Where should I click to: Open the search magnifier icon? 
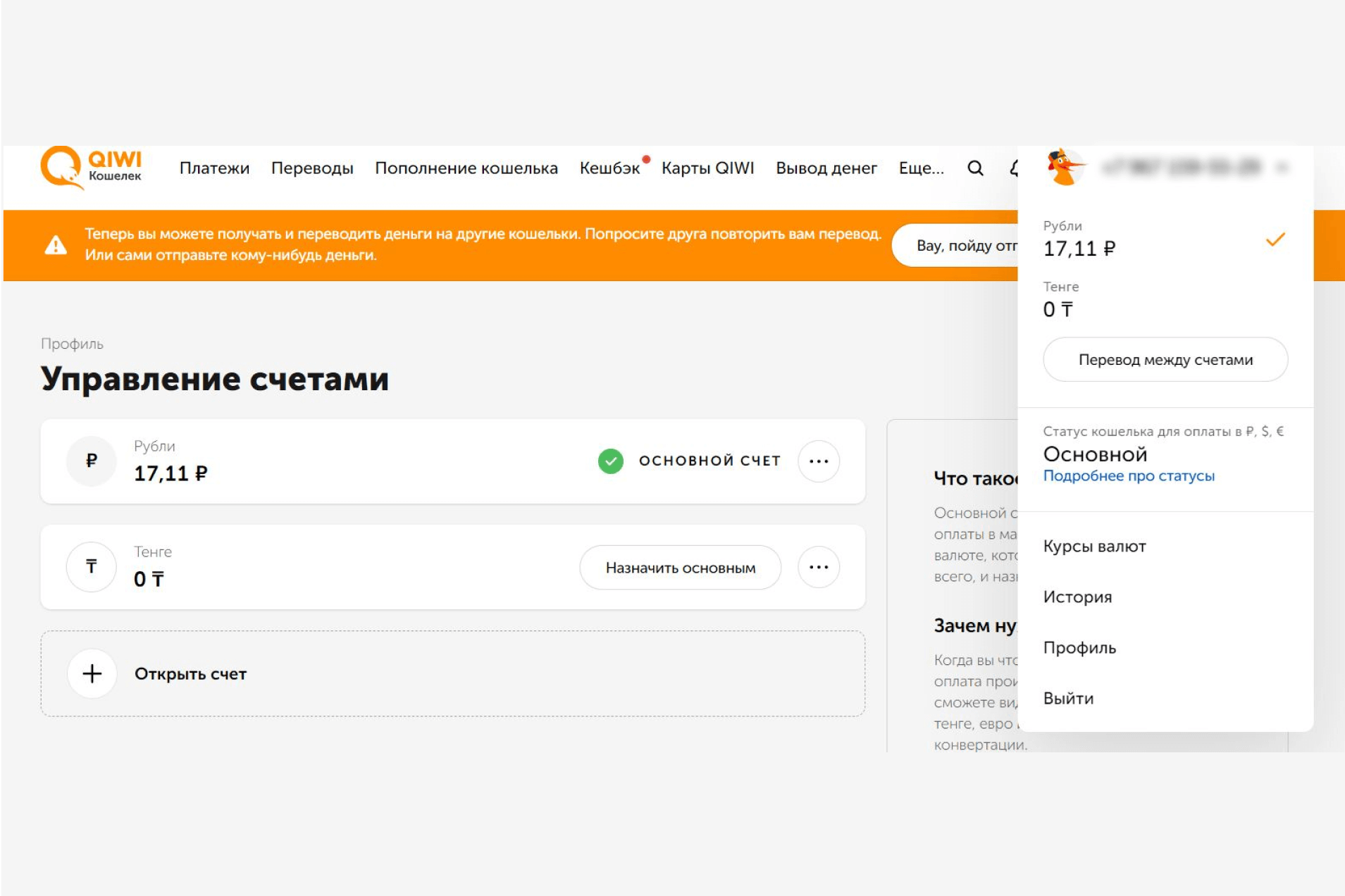coord(975,168)
